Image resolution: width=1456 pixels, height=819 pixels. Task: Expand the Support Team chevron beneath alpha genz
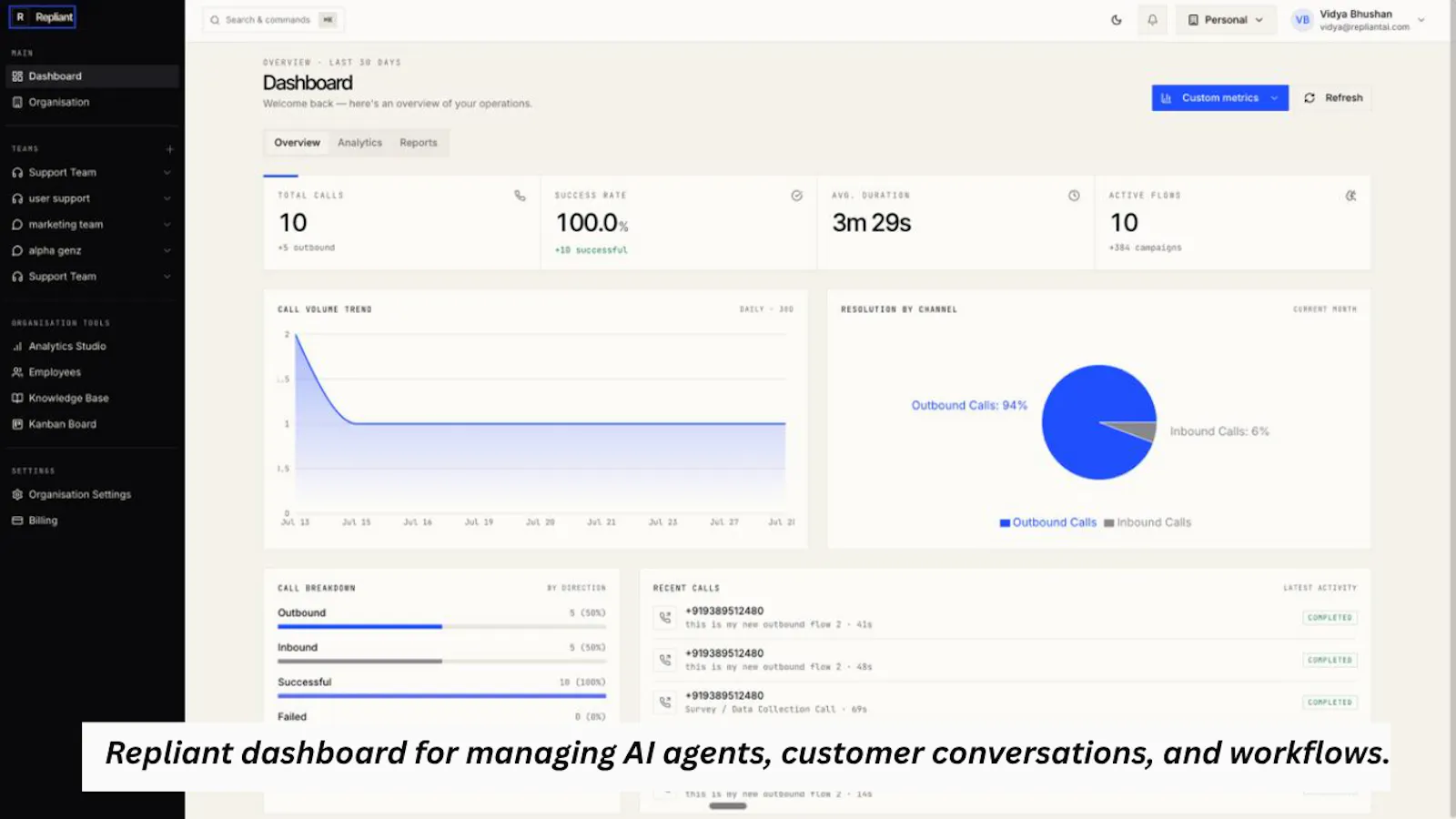pyautogui.click(x=167, y=277)
